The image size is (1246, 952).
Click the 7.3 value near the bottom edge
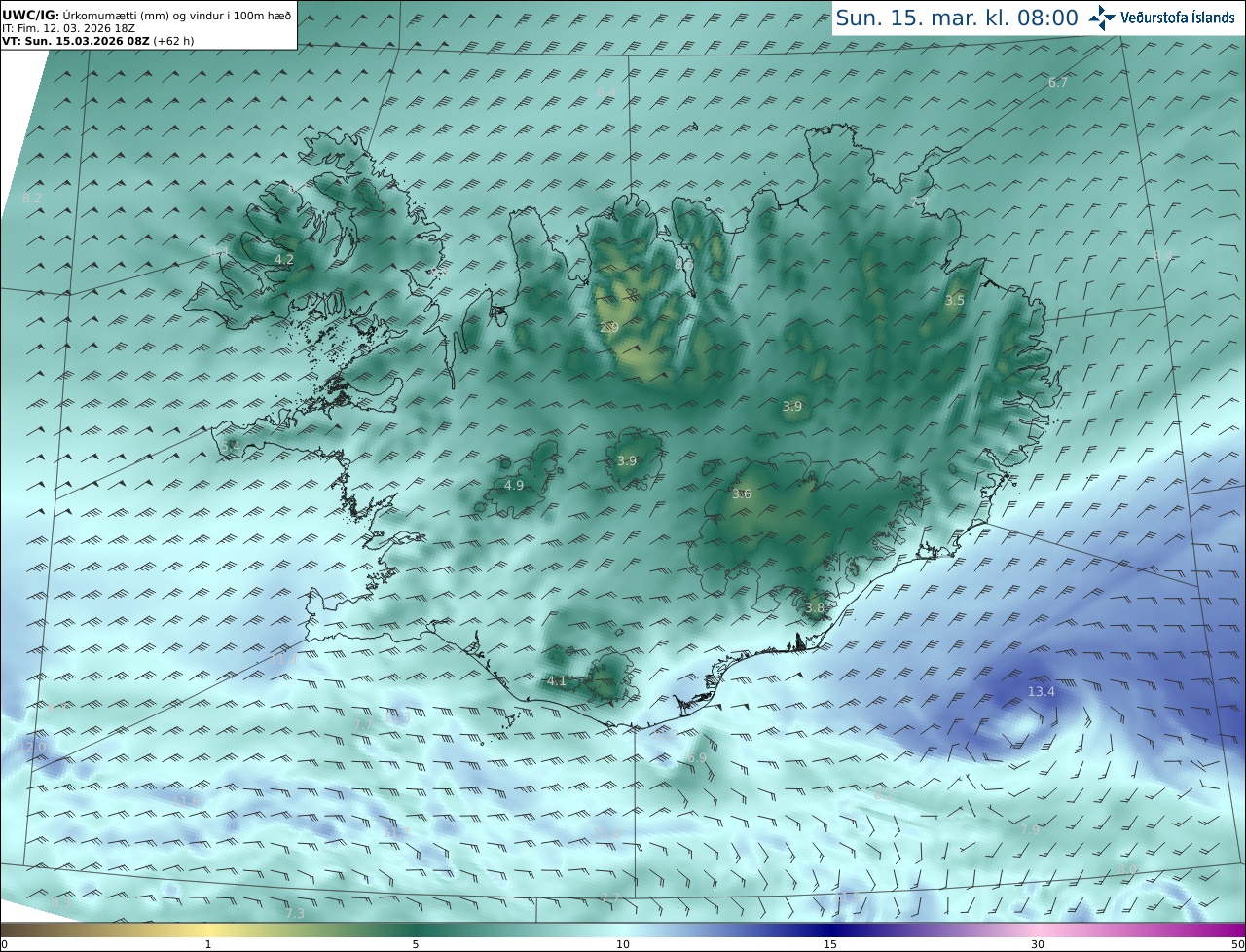click(295, 913)
